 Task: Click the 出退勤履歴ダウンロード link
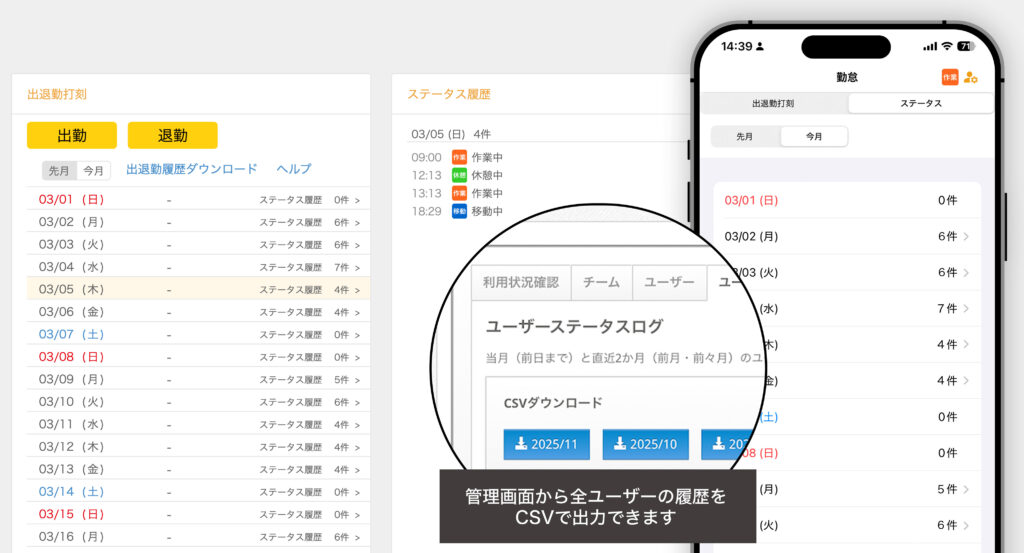tap(192, 169)
